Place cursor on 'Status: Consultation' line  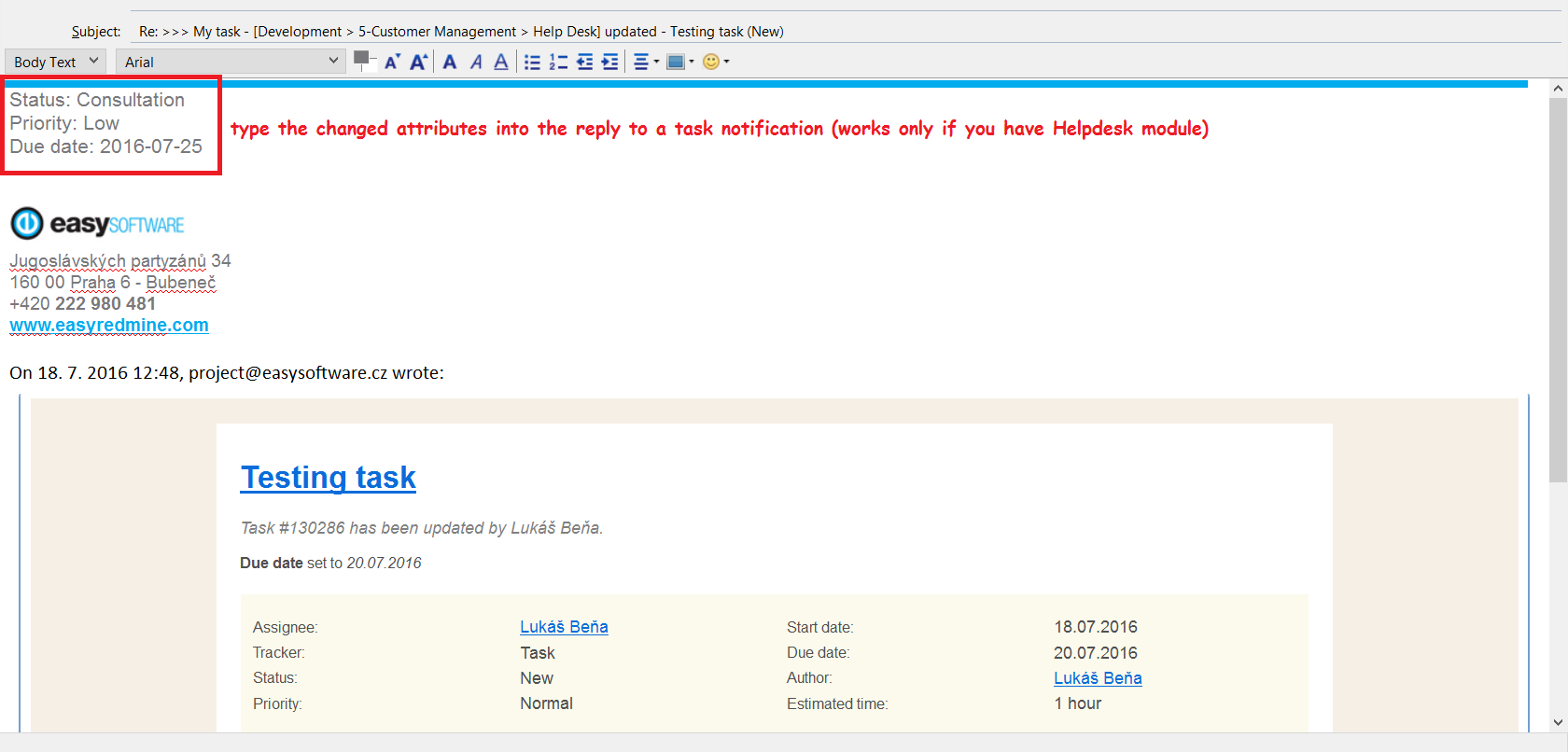97,100
